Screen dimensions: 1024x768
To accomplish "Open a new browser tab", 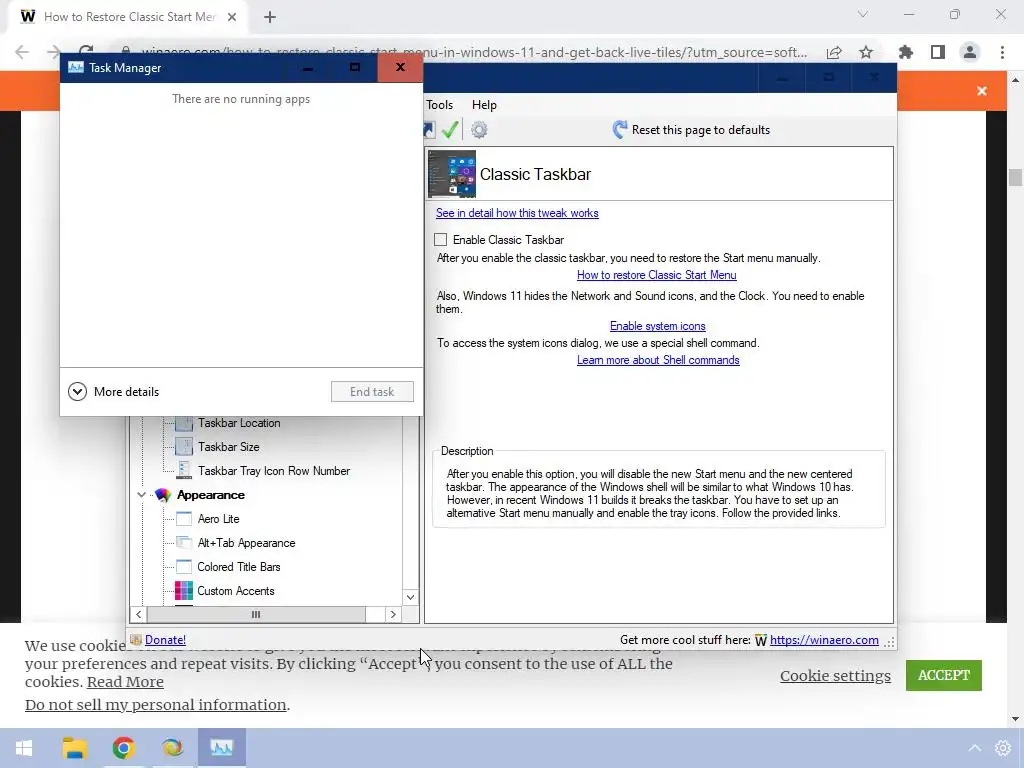I will (x=270, y=17).
